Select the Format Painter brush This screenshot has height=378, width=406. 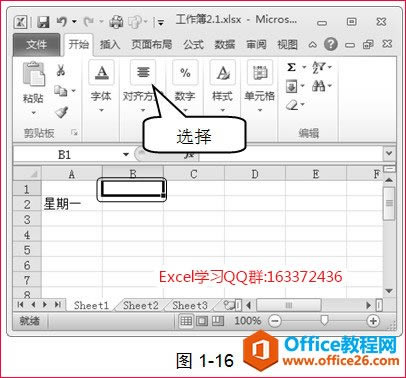[62, 112]
